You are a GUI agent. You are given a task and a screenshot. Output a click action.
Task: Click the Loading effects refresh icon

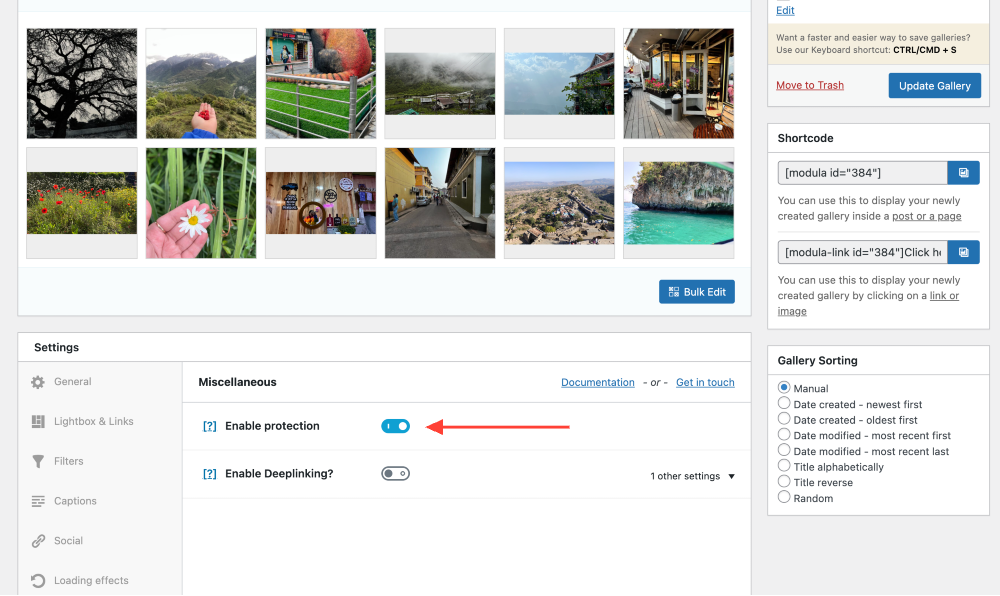click(x=38, y=581)
